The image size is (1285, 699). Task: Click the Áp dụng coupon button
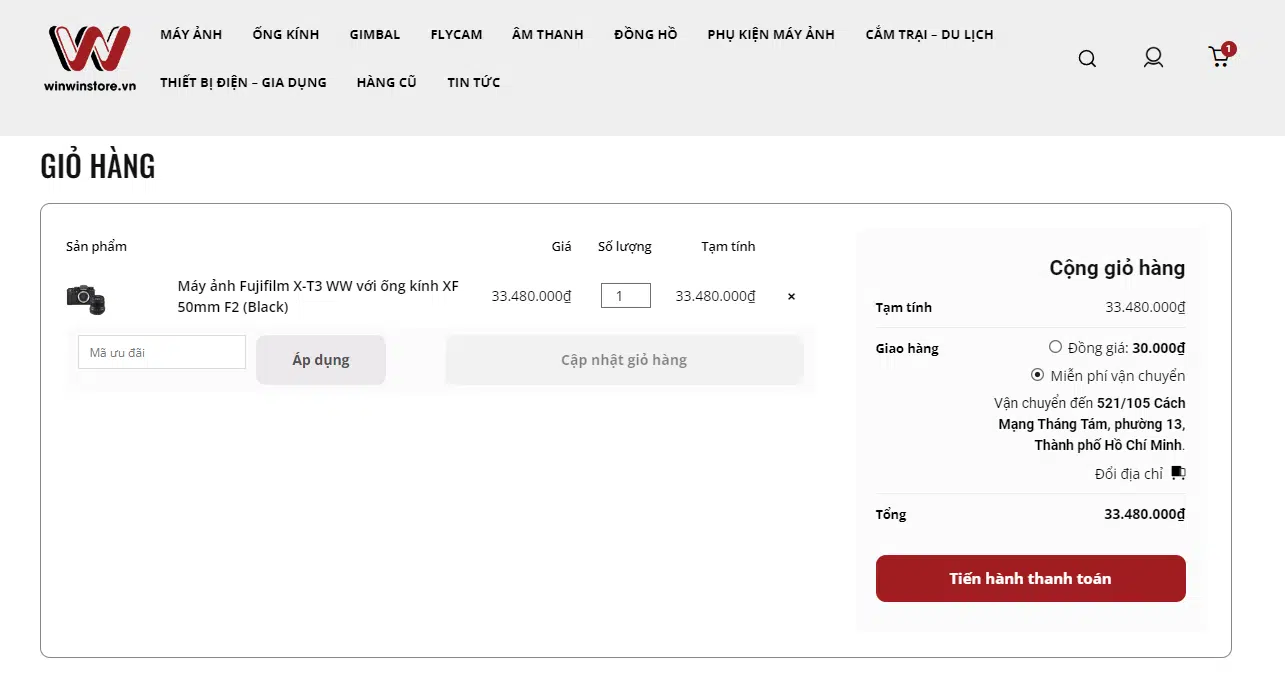[321, 360]
